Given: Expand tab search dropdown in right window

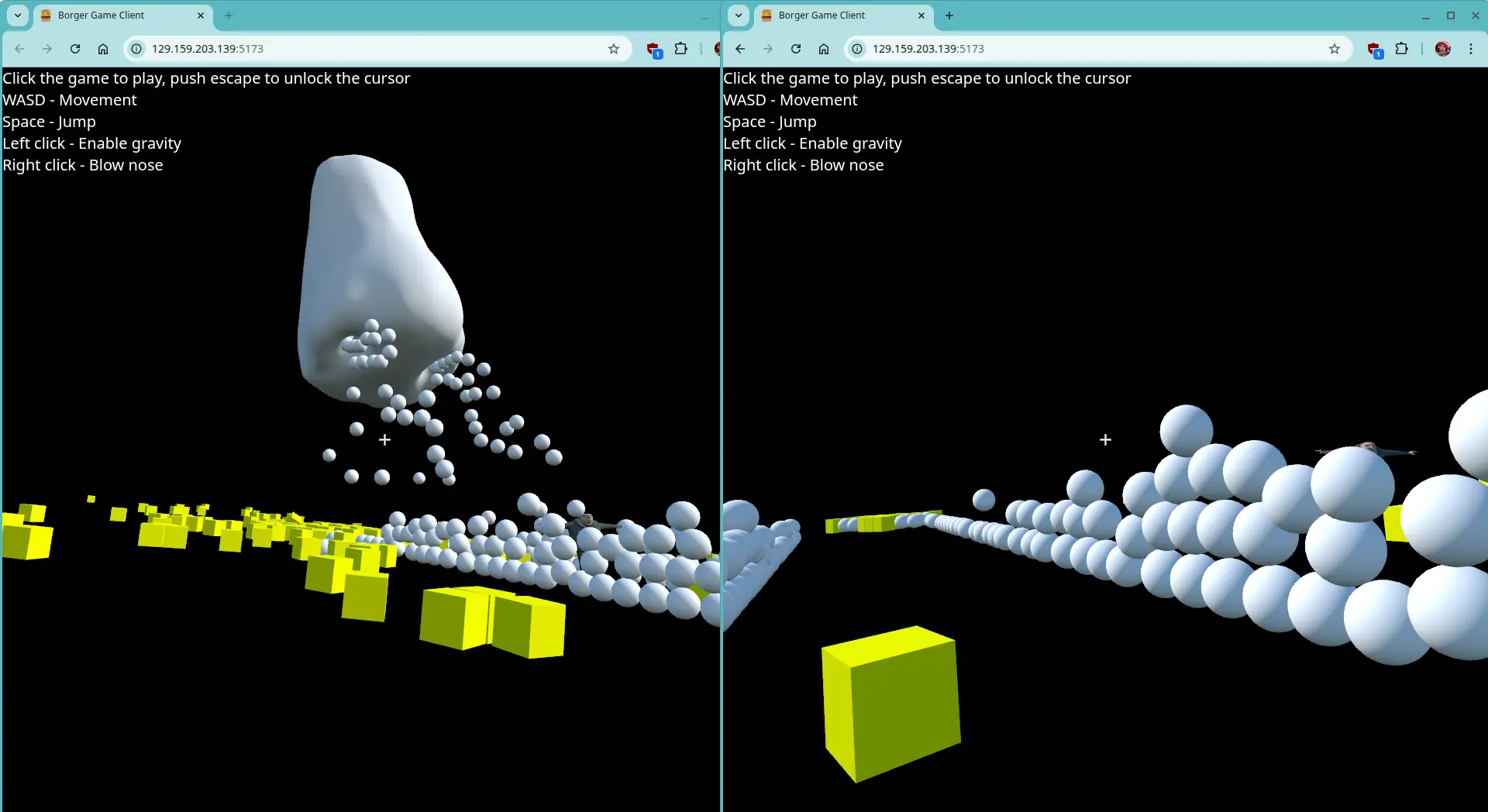Looking at the screenshot, I should click(739, 15).
